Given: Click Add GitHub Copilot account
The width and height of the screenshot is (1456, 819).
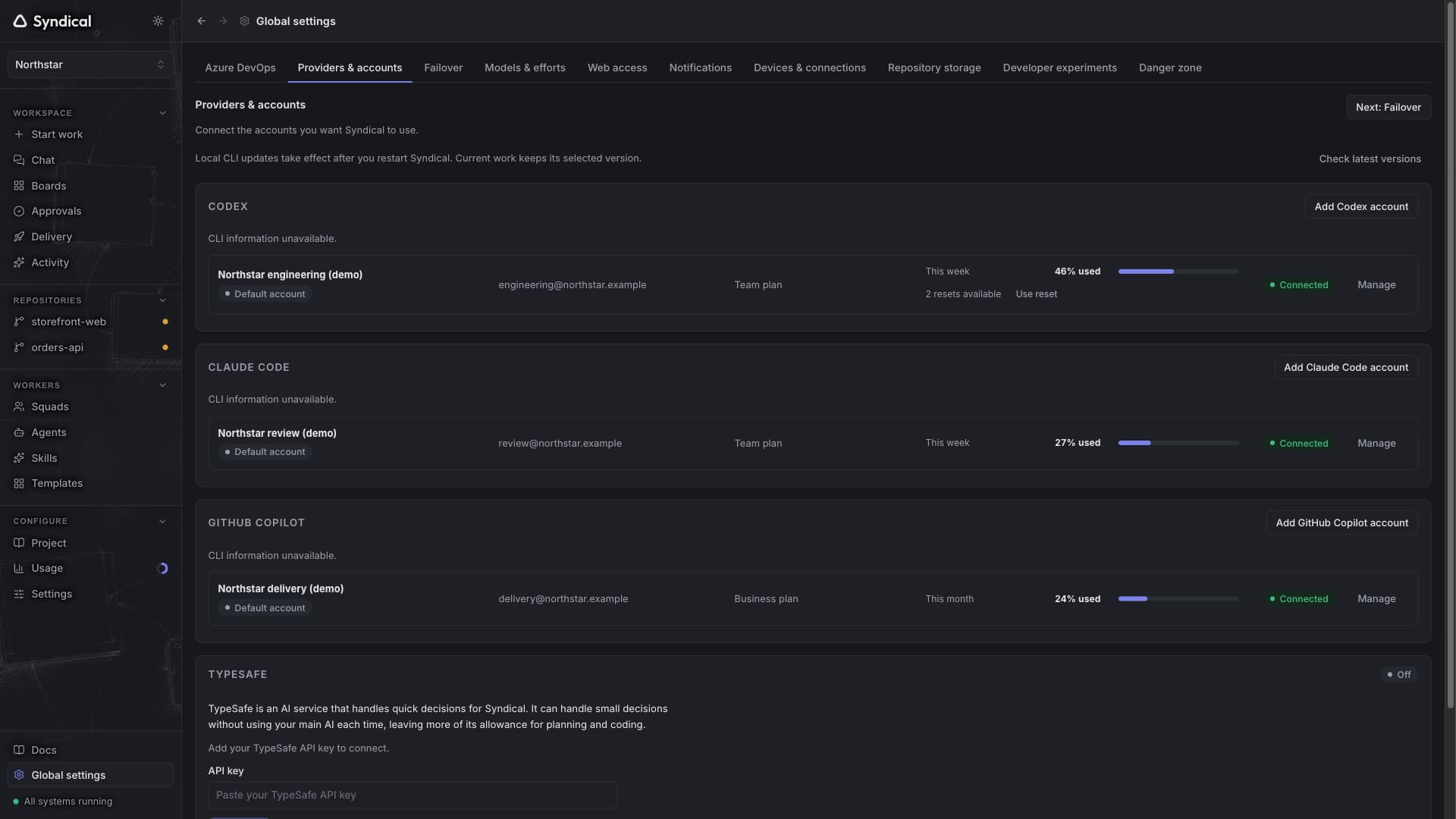Looking at the screenshot, I should [x=1341, y=522].
